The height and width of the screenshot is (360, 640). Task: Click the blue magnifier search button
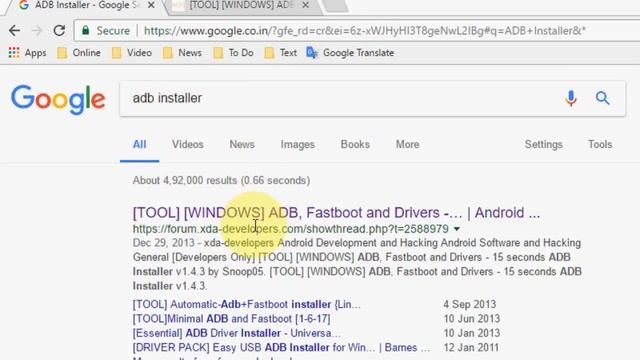[x=602, y=98]
